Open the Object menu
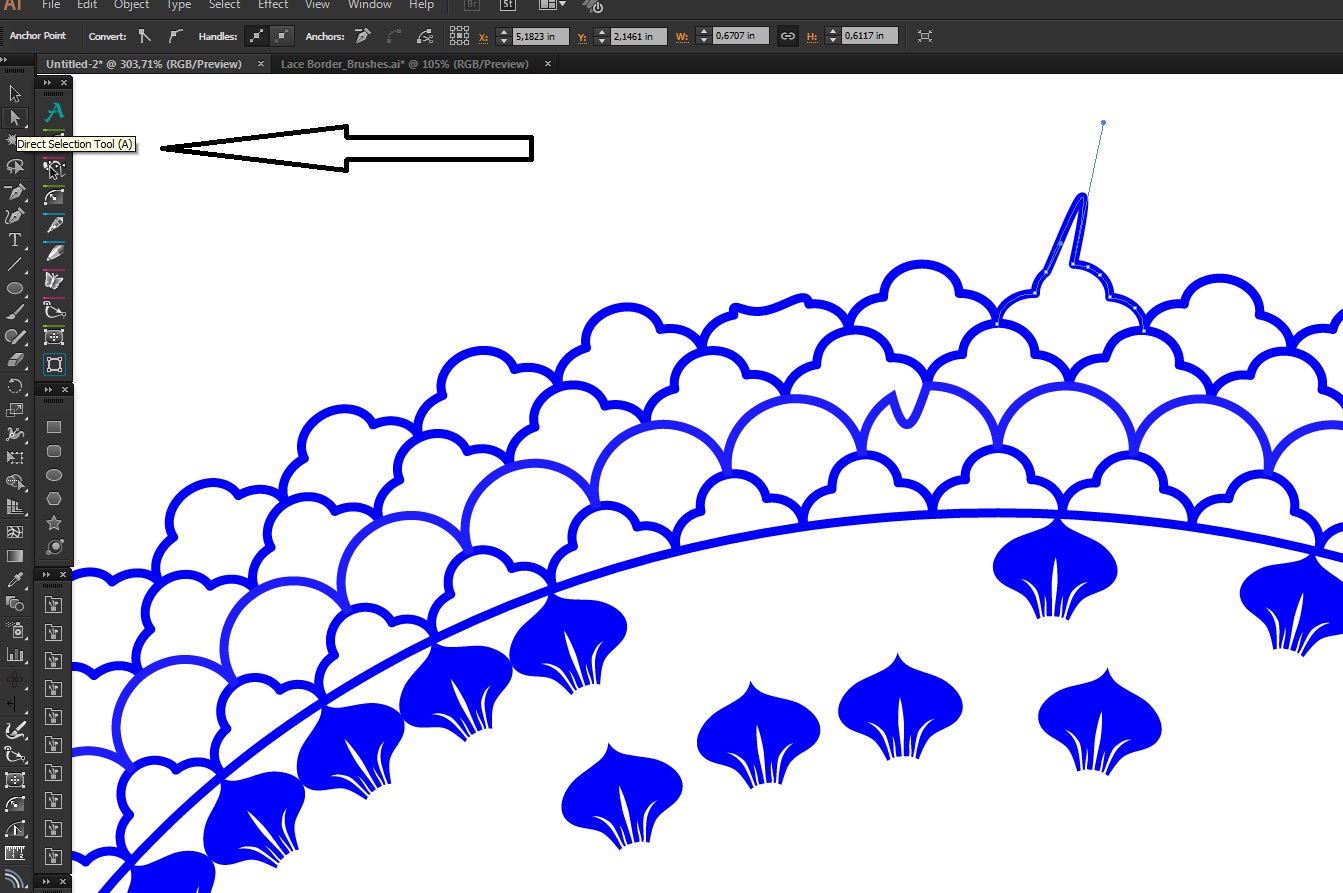The image size is (1343, 893). (131, 5)
